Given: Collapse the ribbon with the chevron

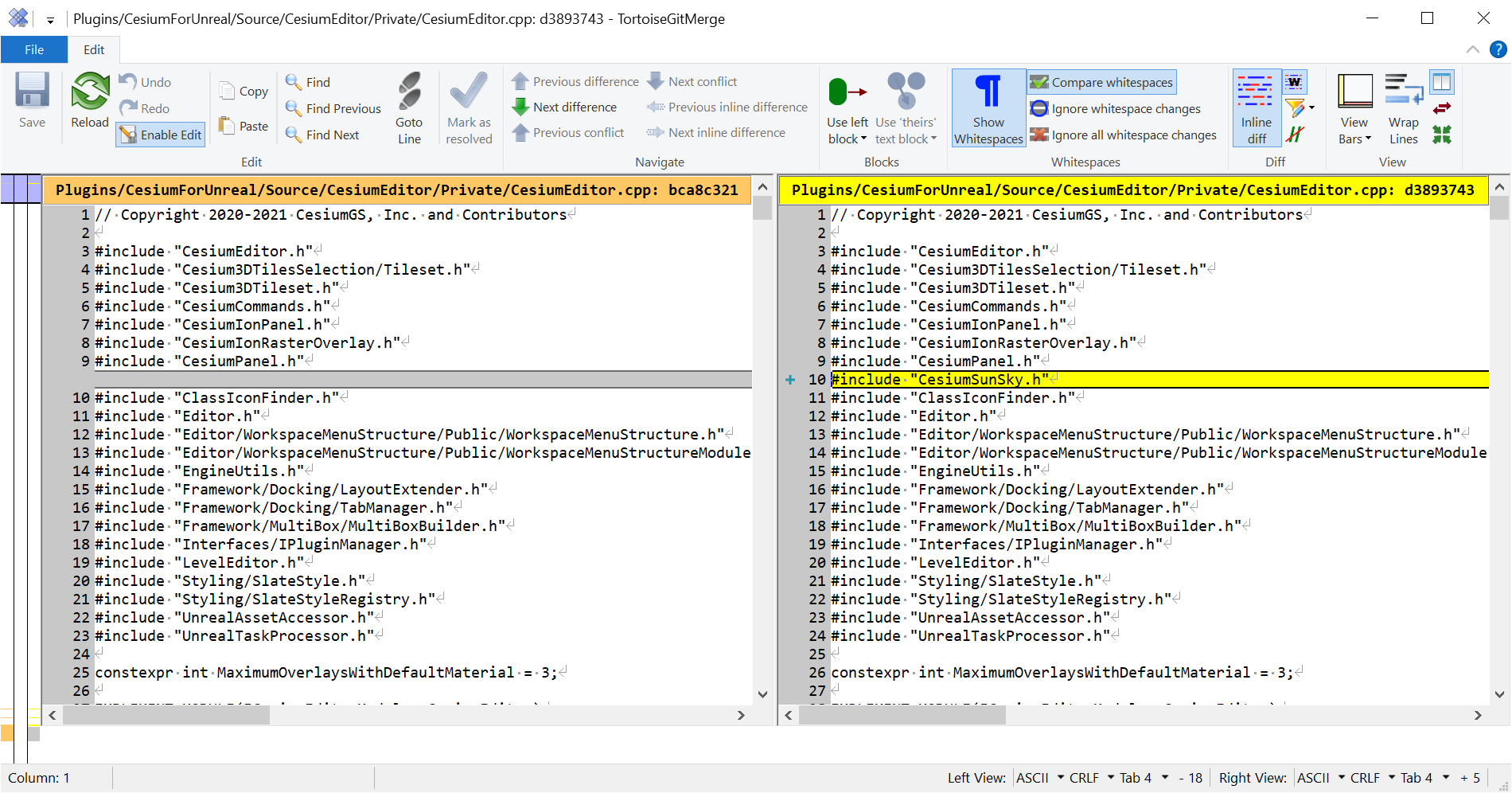Looking at the screenshot, I should (1472, 49).
